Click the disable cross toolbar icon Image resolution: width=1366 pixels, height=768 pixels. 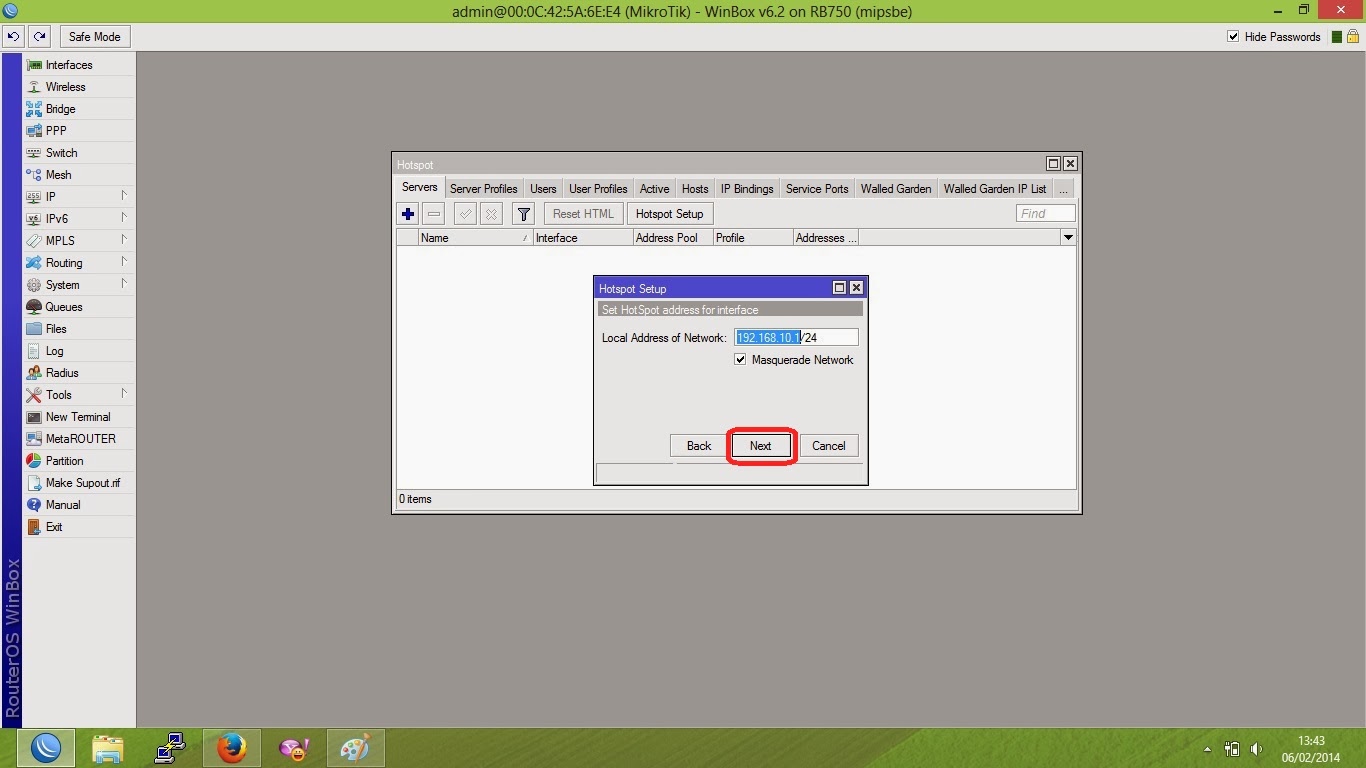click(491, 214)
